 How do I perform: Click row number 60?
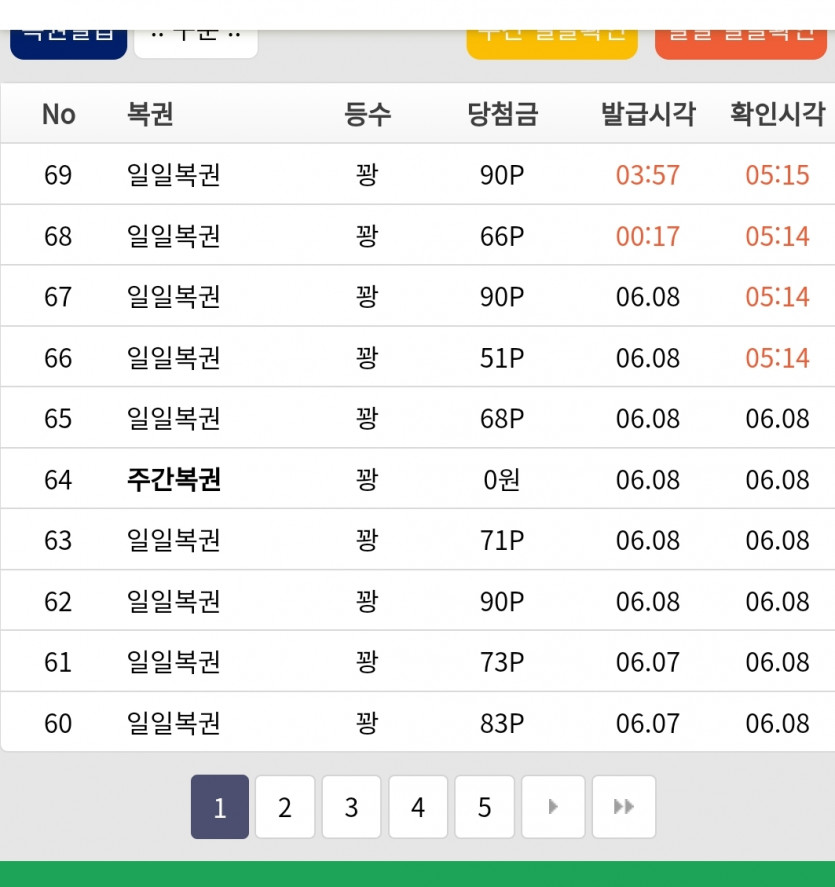(x=58, y=724)
